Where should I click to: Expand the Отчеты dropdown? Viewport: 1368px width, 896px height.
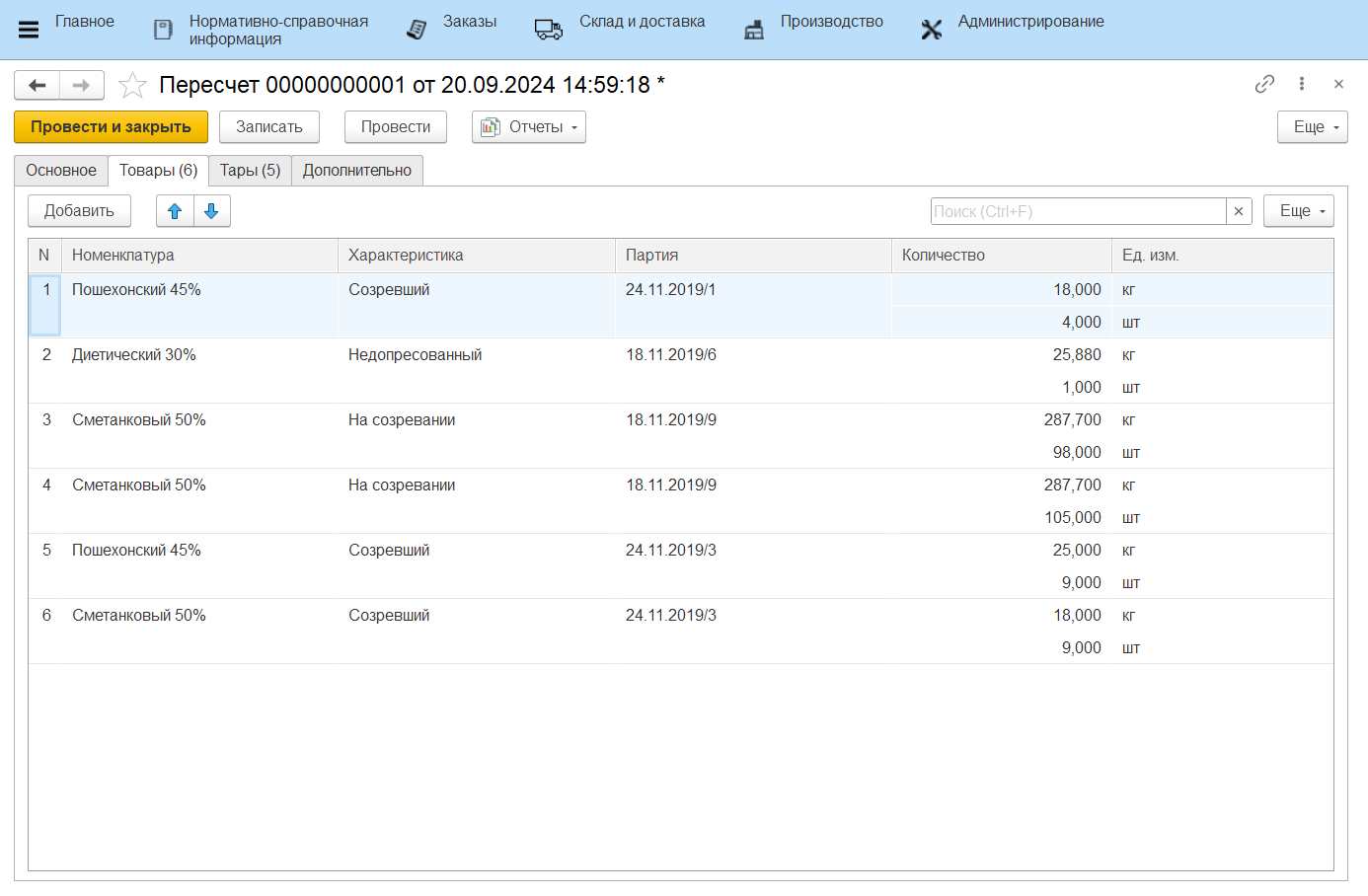point(528,127)
